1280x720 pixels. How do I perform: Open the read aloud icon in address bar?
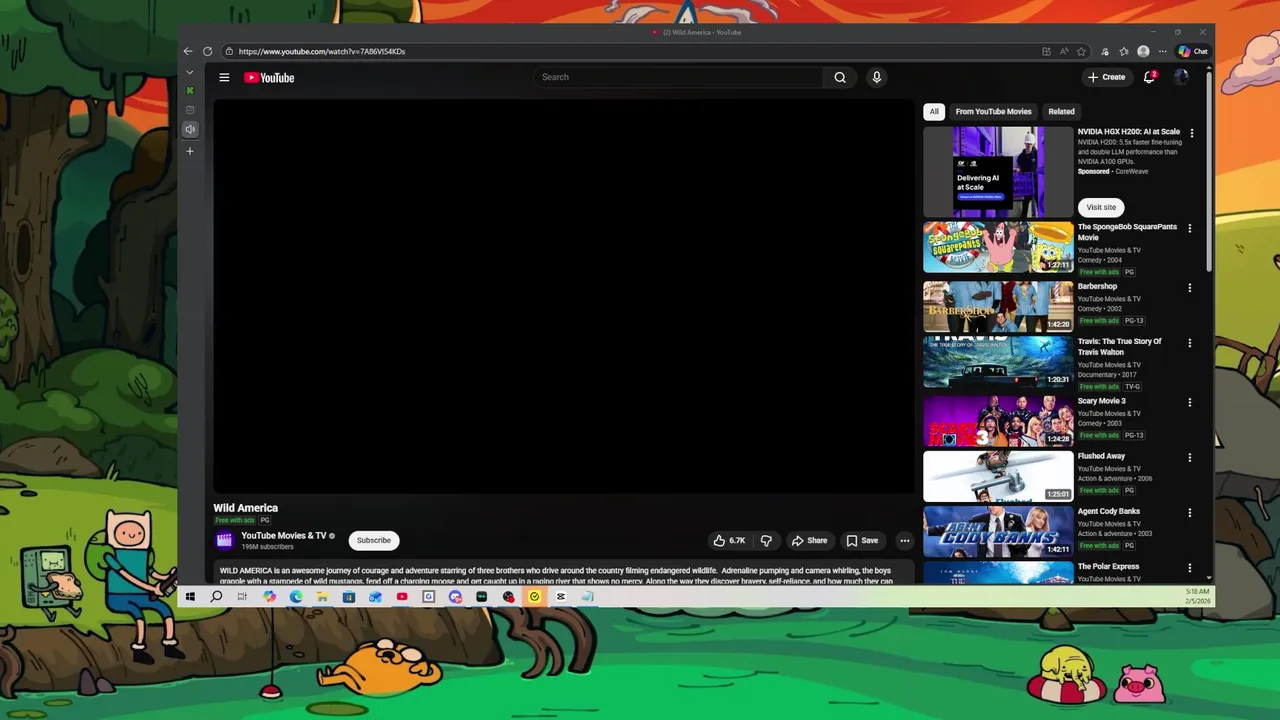coord(1064,51)
